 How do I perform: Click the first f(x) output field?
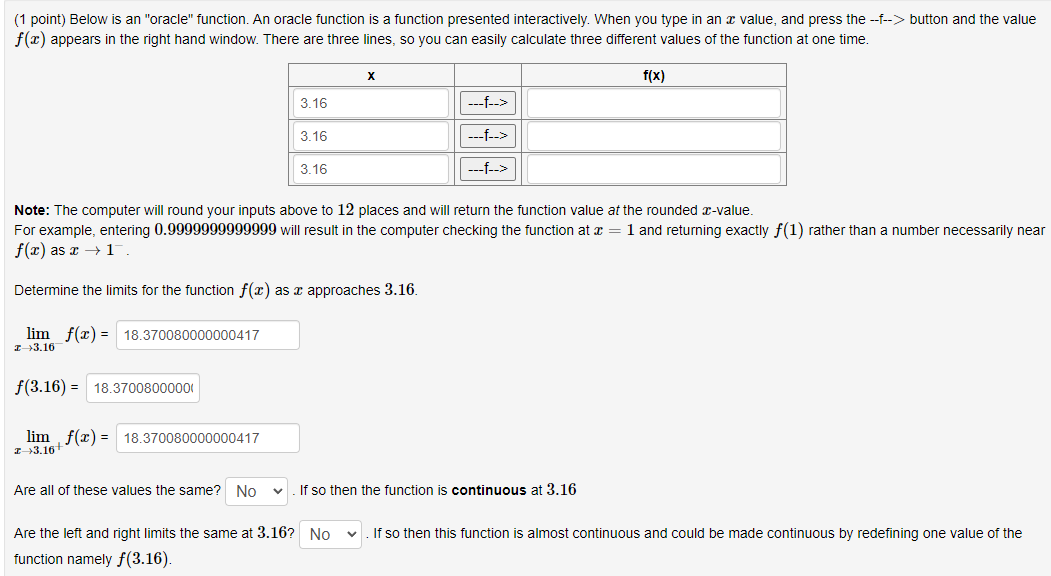652,102
